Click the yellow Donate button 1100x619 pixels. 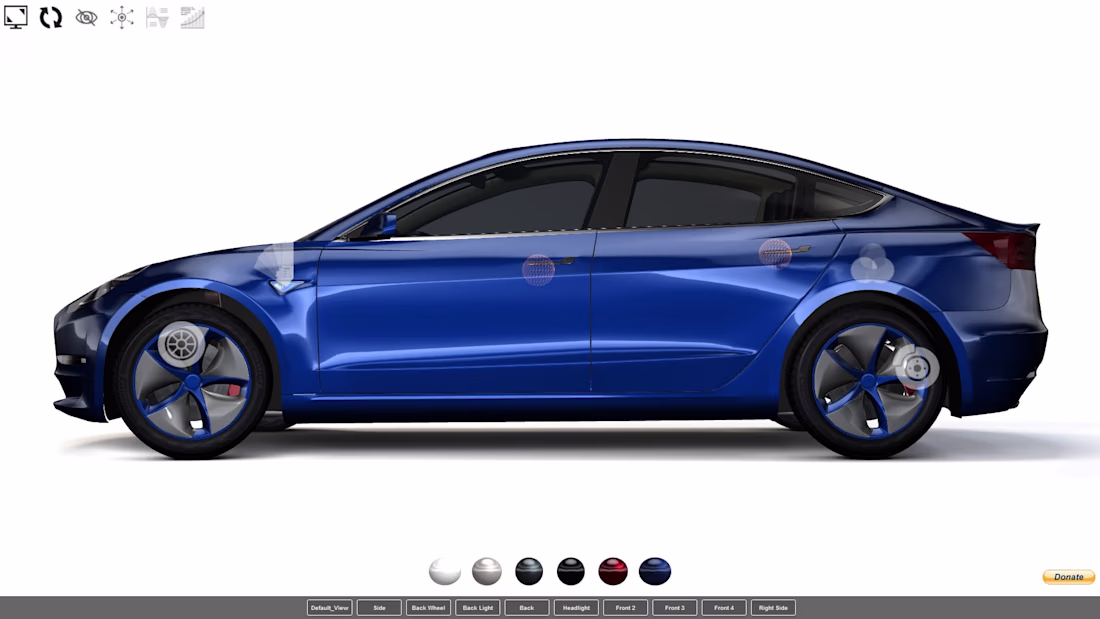click(x=1068, y=577)
